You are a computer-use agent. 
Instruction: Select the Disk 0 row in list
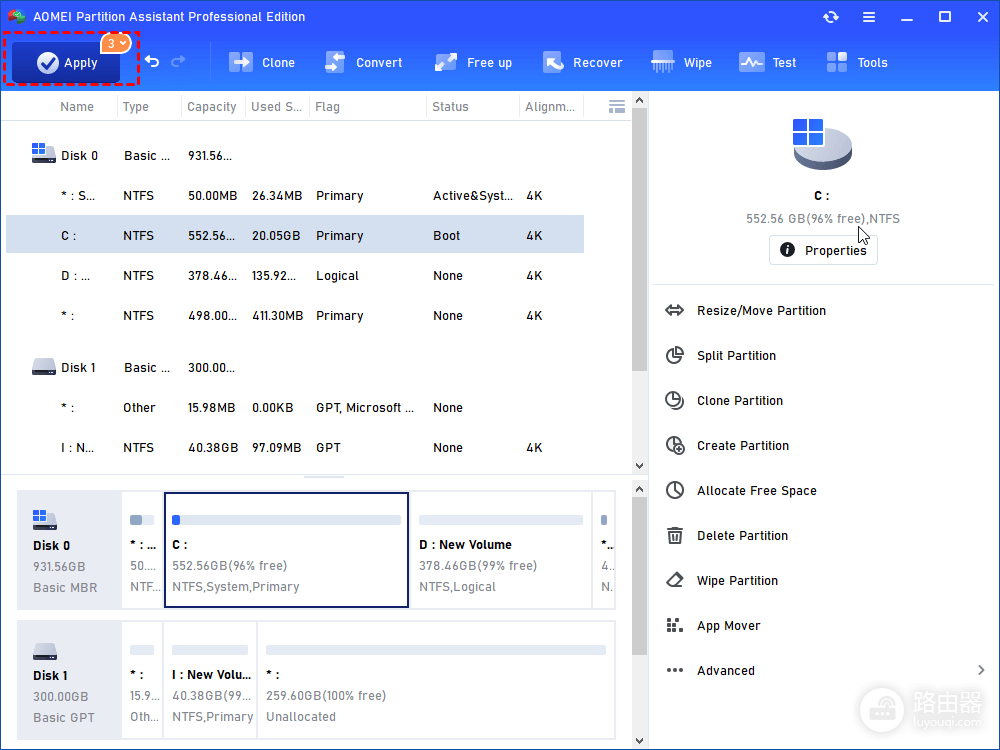point(295,156)
